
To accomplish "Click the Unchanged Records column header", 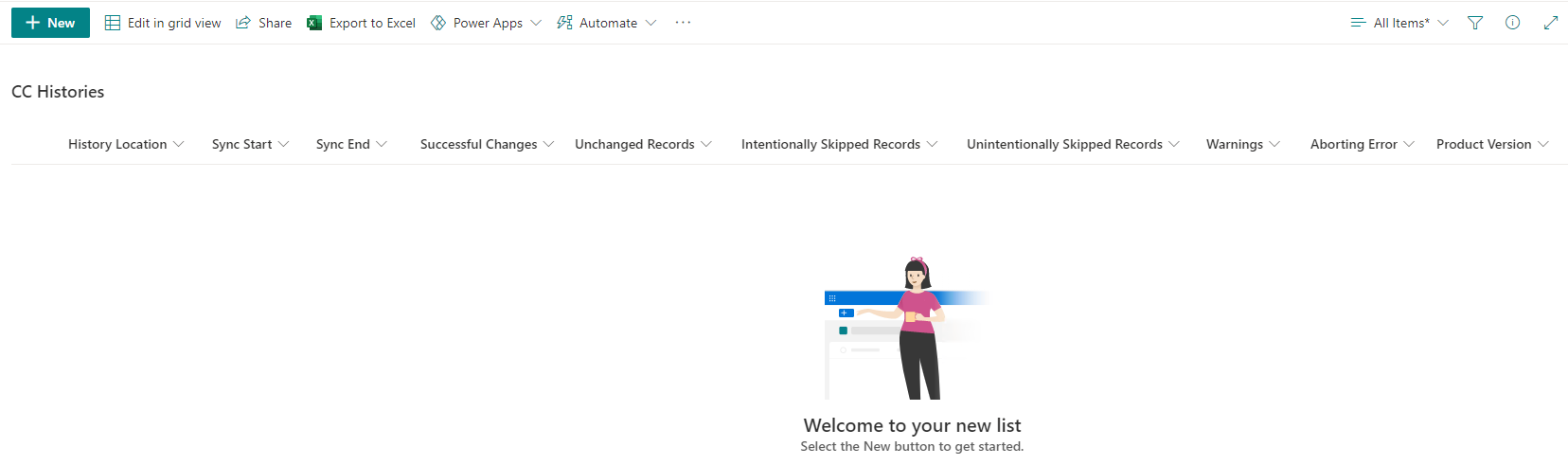I will tap(643, 144).
